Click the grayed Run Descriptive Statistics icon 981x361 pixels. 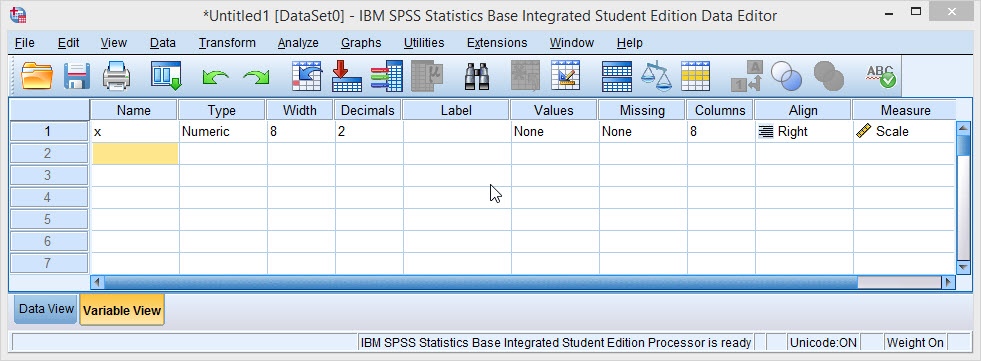tap(427, 76)
